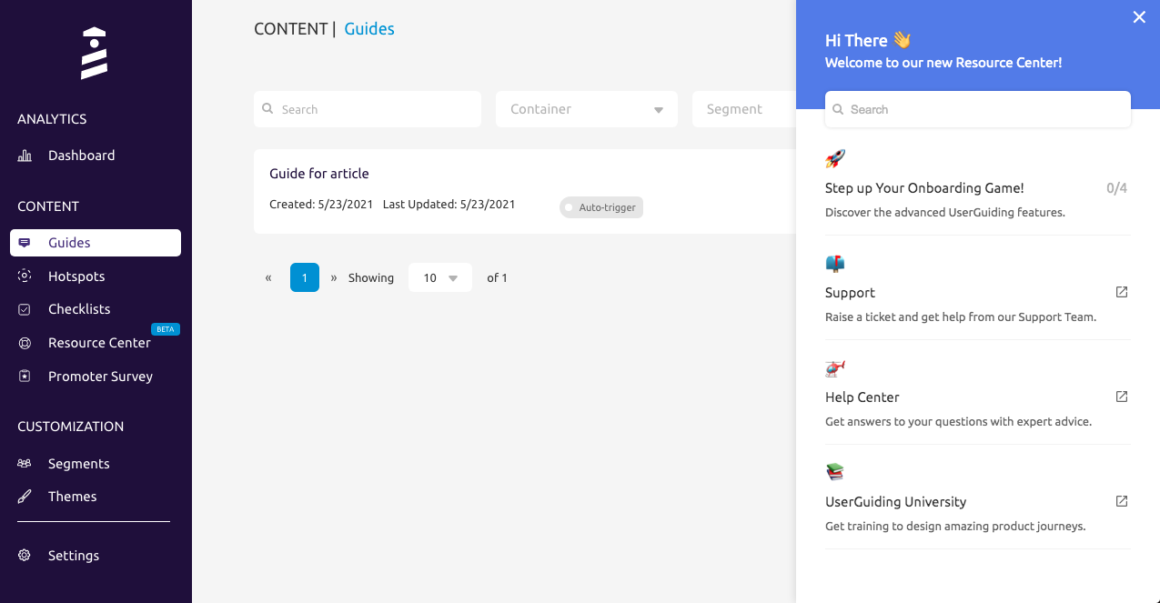Switch to the Guides tab in the header
Image resolution: width=1160 pixels, height=603 pixels.
pyautogui.click(x=369, y=28)
